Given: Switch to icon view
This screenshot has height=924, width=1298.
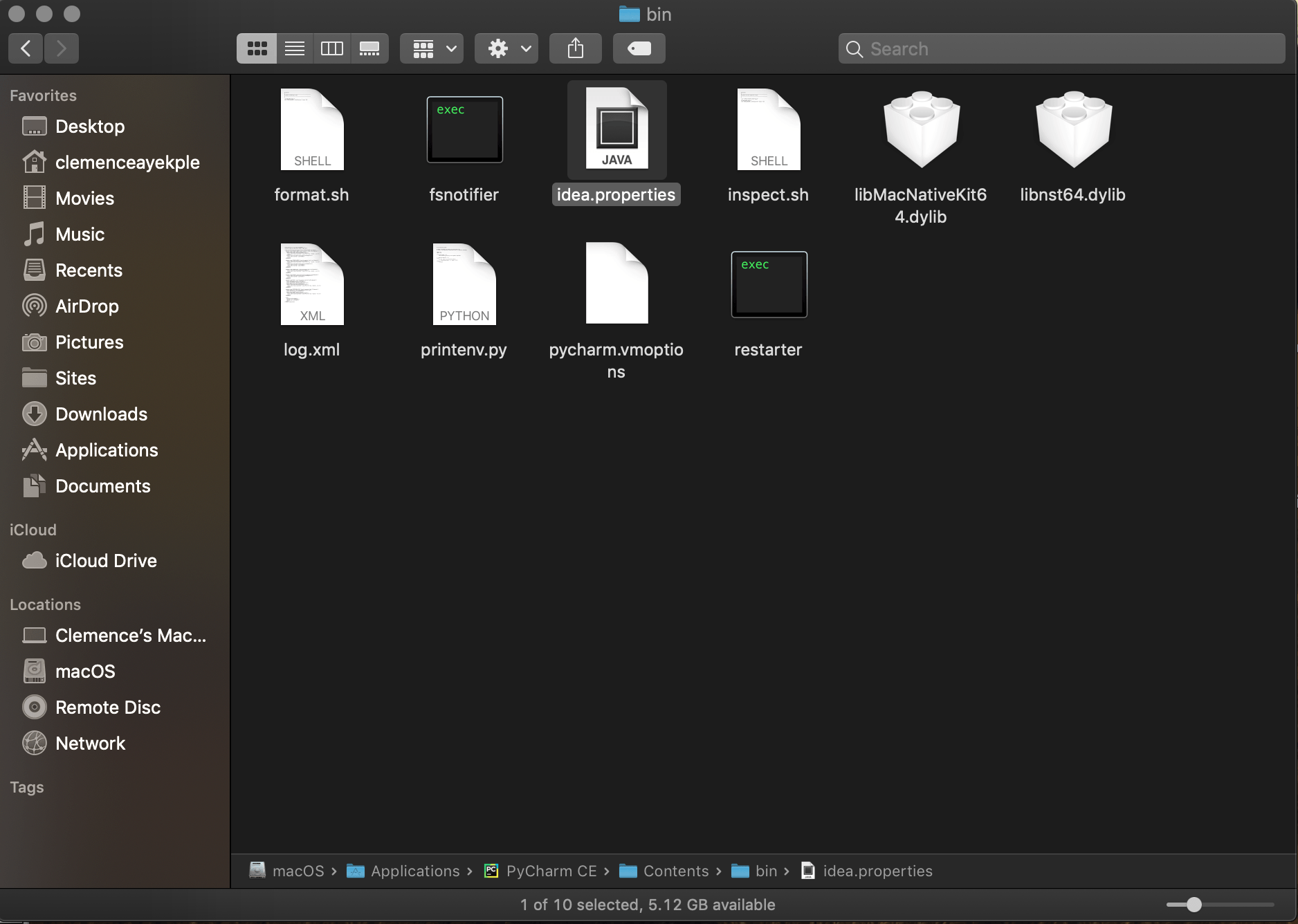Looking at the screenshot, I should (x=257, y=48).
